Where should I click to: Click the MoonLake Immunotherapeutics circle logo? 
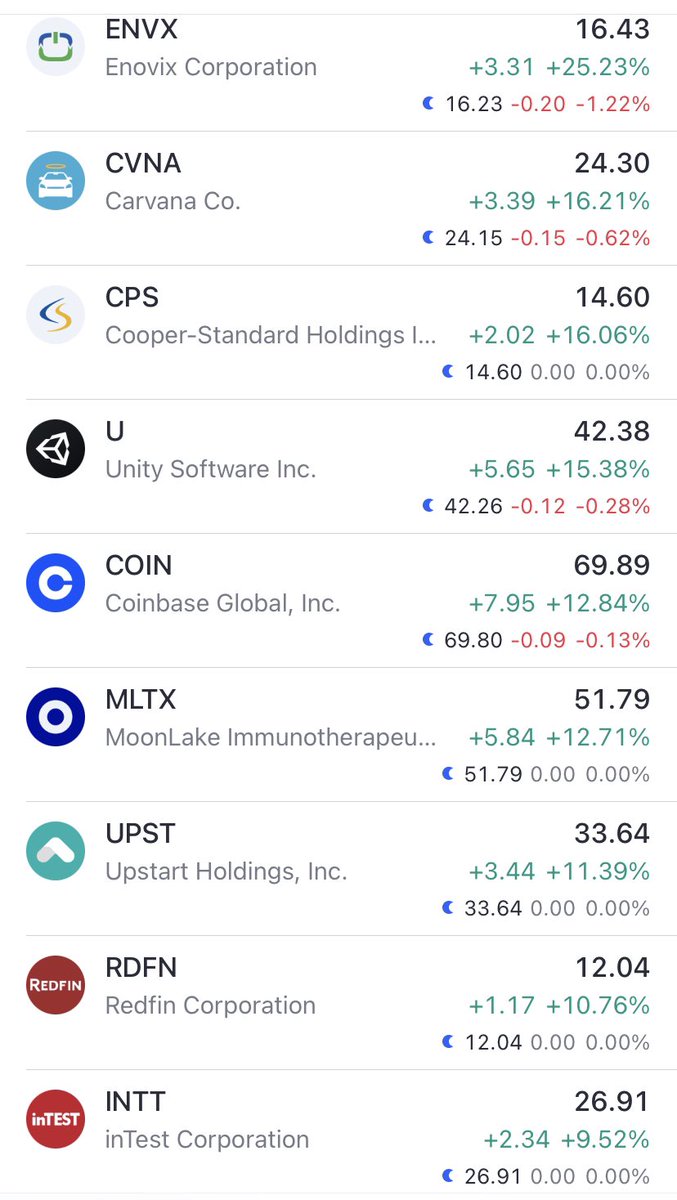pos(55,716)
